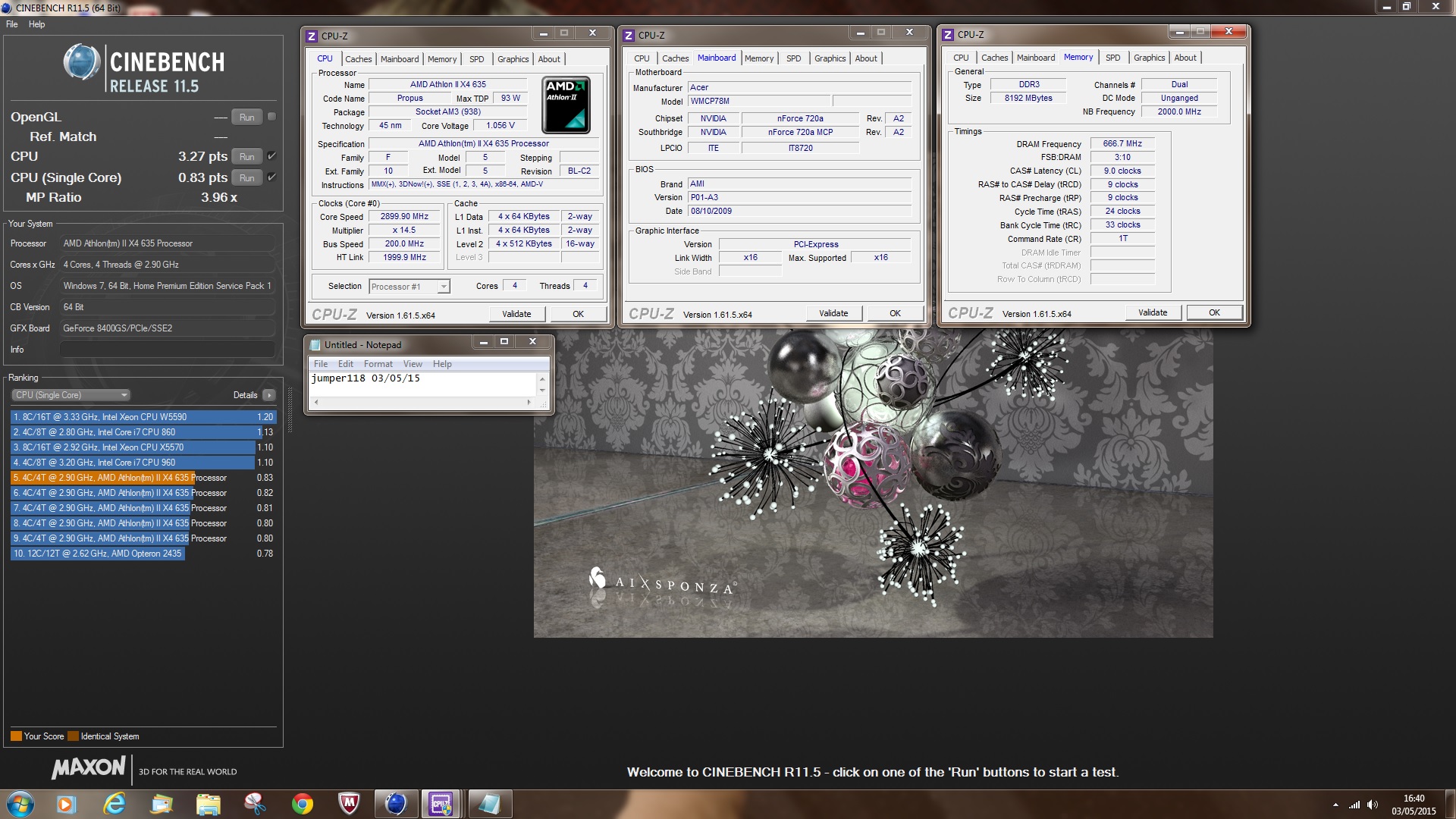Run the OpenGL benchmark
The height and width of the screenshot is (819, 1456).
(x=246, y=118)
